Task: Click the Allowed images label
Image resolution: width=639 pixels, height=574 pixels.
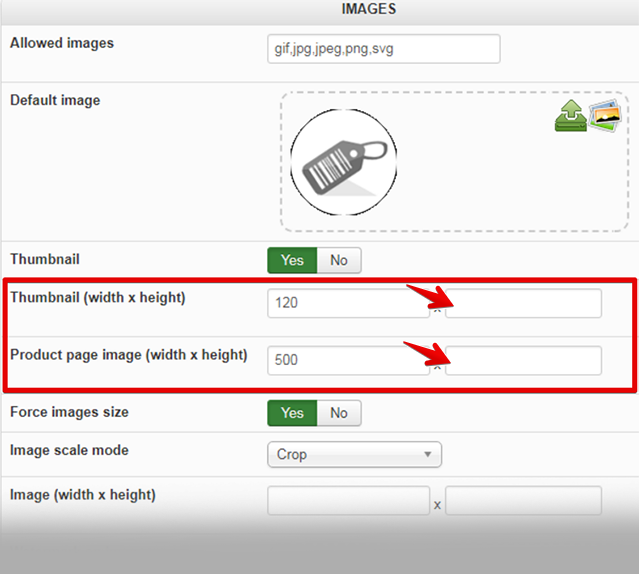Action: coord(62,43)
